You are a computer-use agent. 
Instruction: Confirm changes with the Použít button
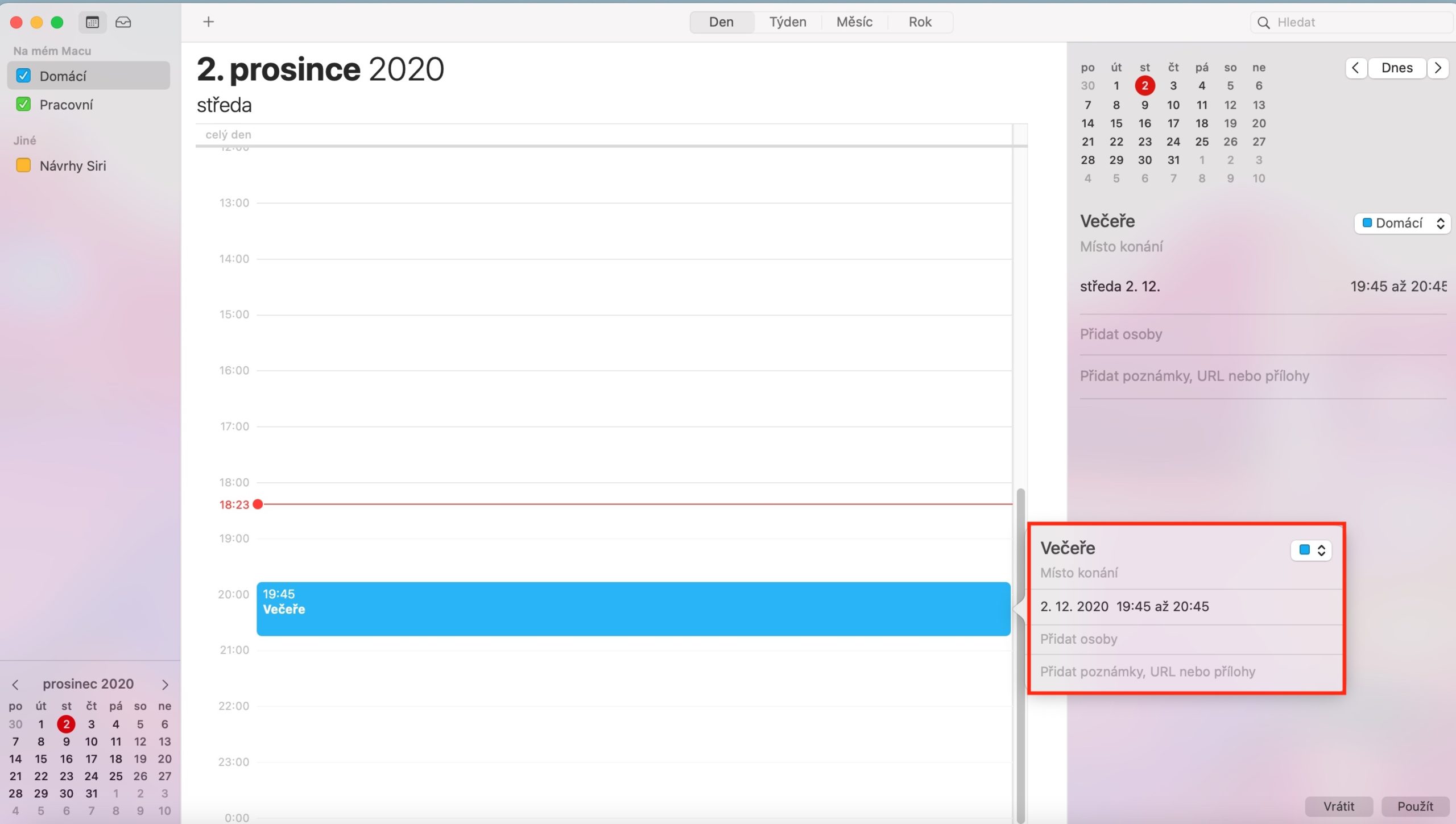pos(1414,806)
